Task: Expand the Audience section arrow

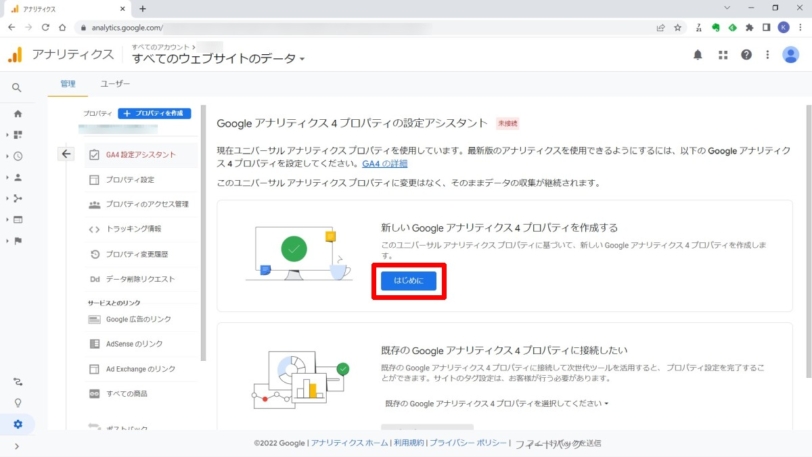Action: tap(7, 177)
